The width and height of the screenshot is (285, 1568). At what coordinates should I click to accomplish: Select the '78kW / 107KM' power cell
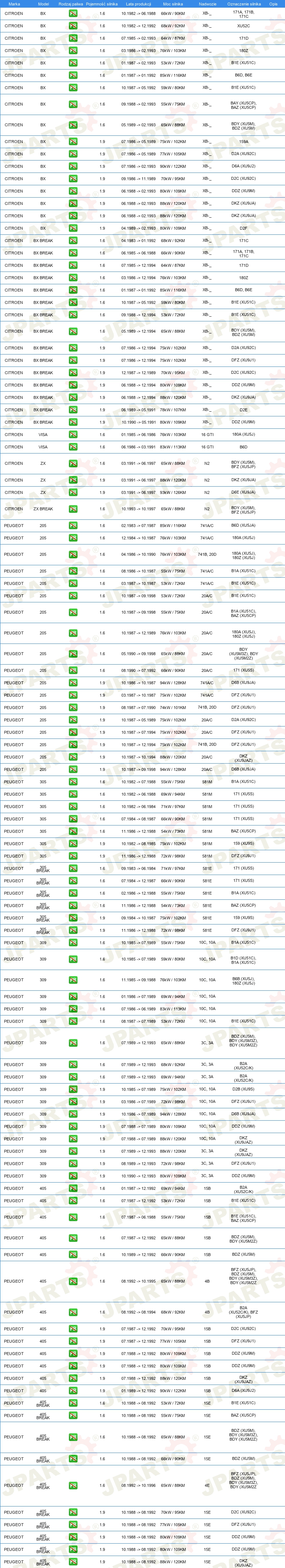click(x=173, y=409)
